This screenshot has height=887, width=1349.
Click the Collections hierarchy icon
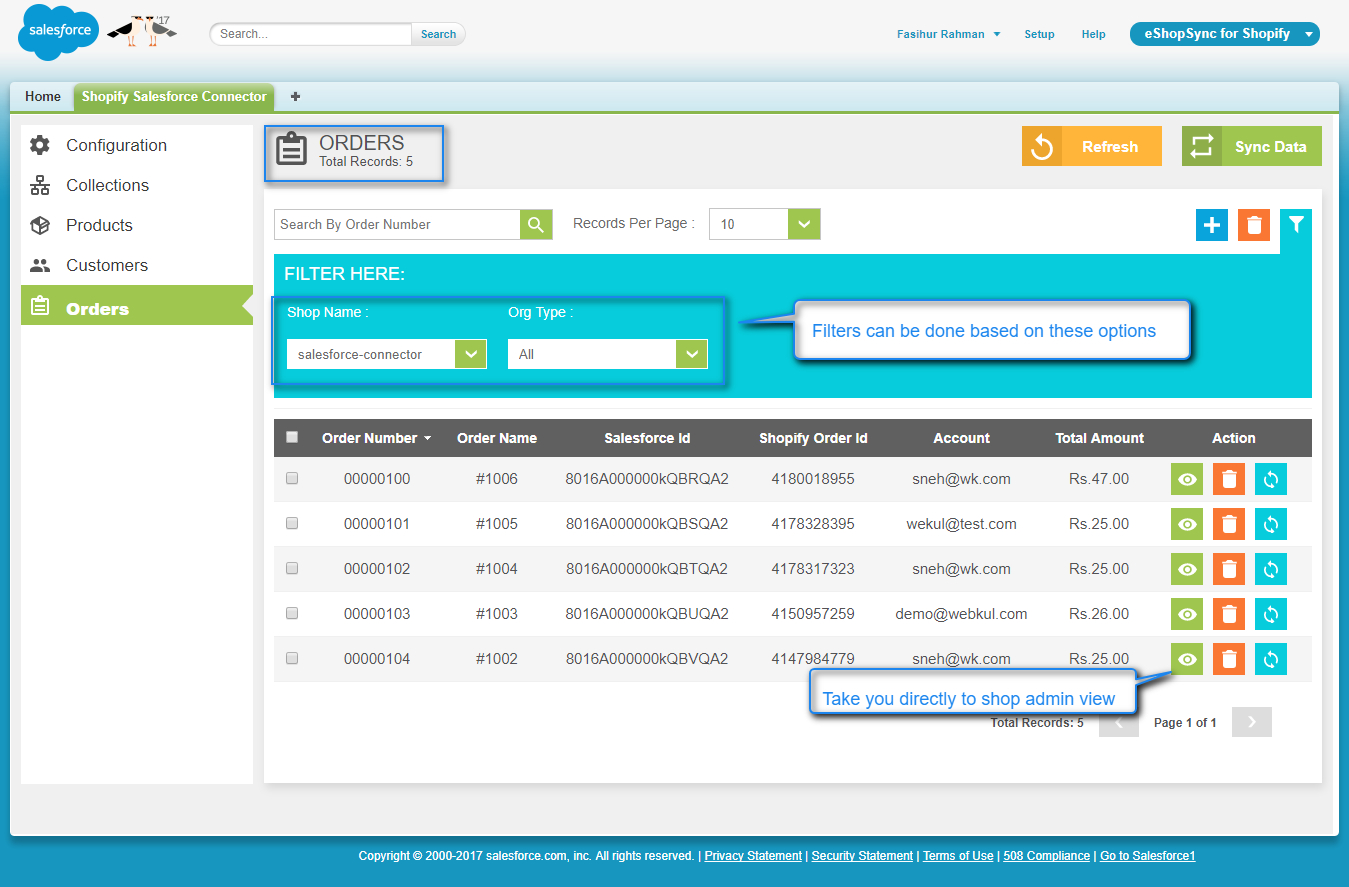[x=40, y=185]
